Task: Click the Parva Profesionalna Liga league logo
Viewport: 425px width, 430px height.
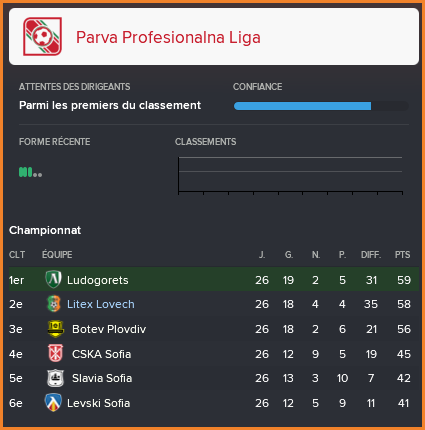Action: coord(42,36)
